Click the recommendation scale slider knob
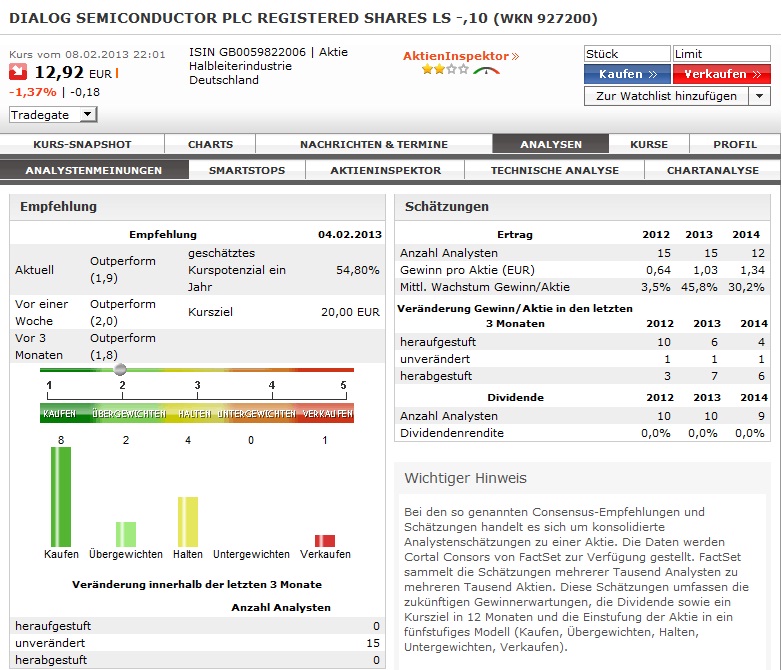The width and height of the screenshot is (782, 670). click(x=120, y=369)
